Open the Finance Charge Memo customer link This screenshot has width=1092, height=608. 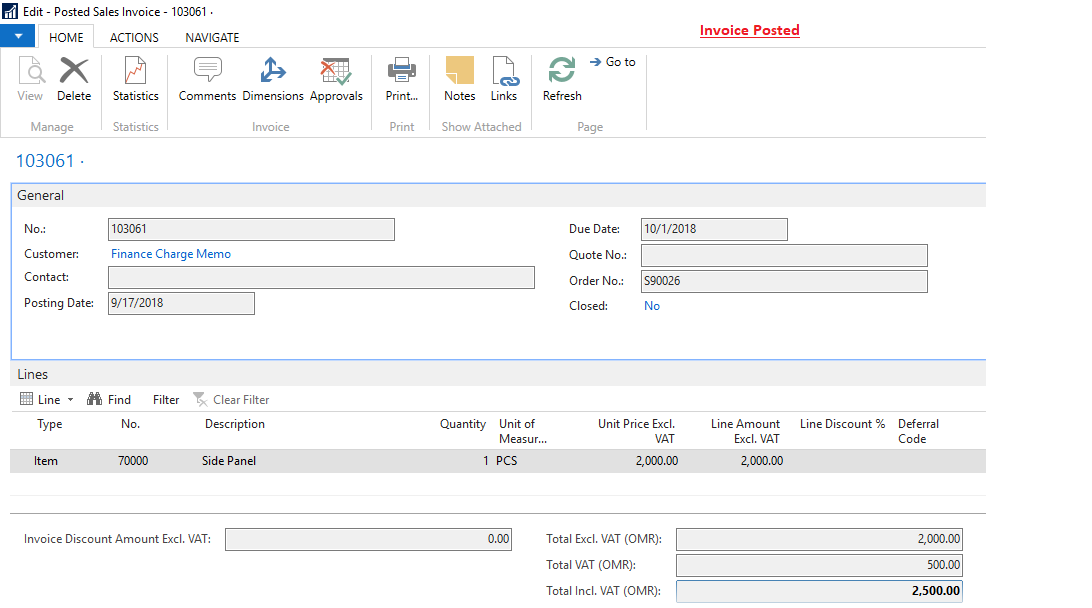(170, 253)
